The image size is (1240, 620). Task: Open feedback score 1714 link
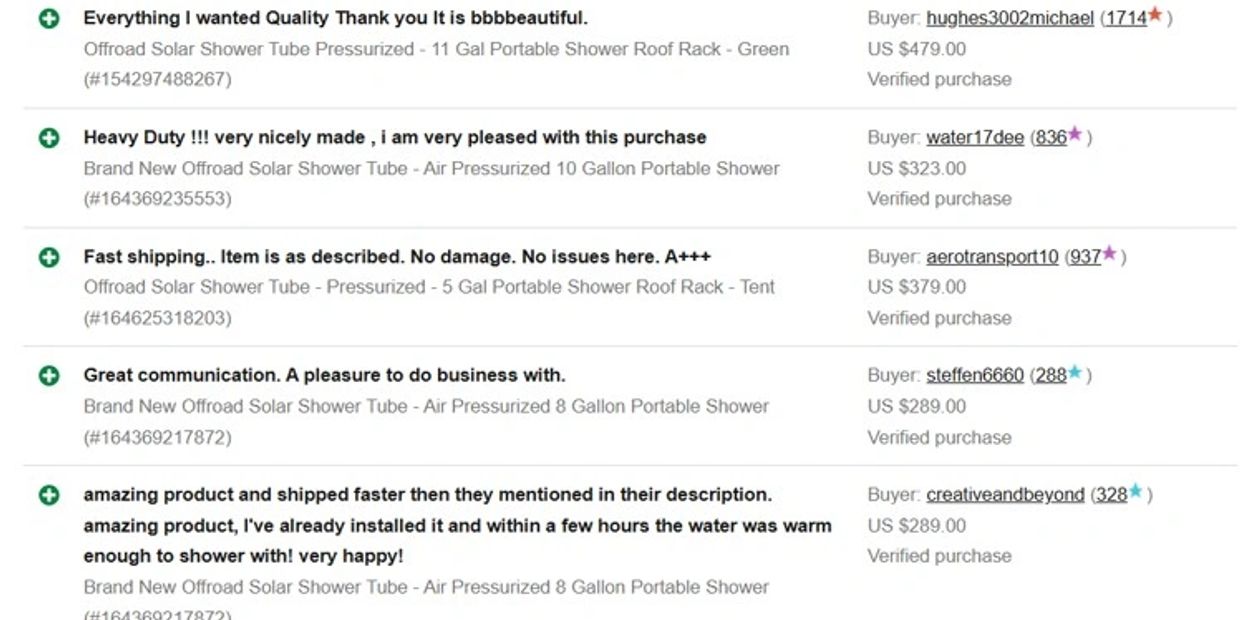click(x=1125, y=18)
